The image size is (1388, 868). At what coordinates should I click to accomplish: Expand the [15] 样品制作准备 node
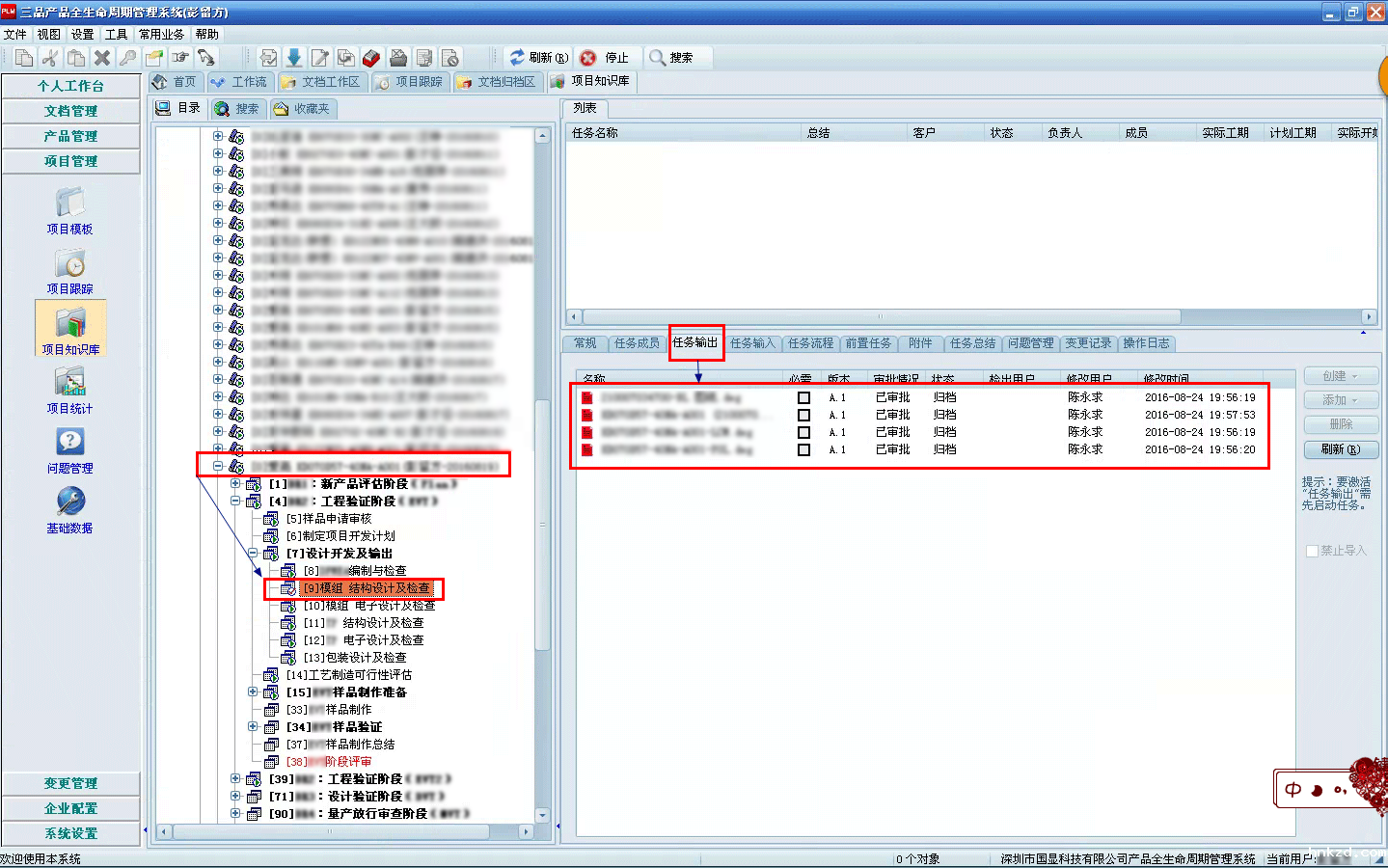point(253,692)
